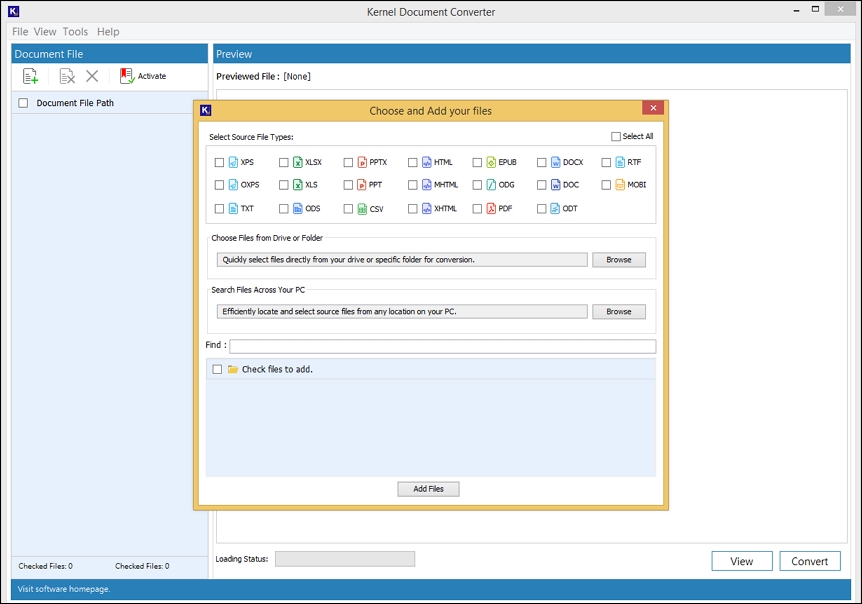The width and height of the screenshot is (862, 604).
Task: Click the PPTX file type icon
Action: click(362, 162)
